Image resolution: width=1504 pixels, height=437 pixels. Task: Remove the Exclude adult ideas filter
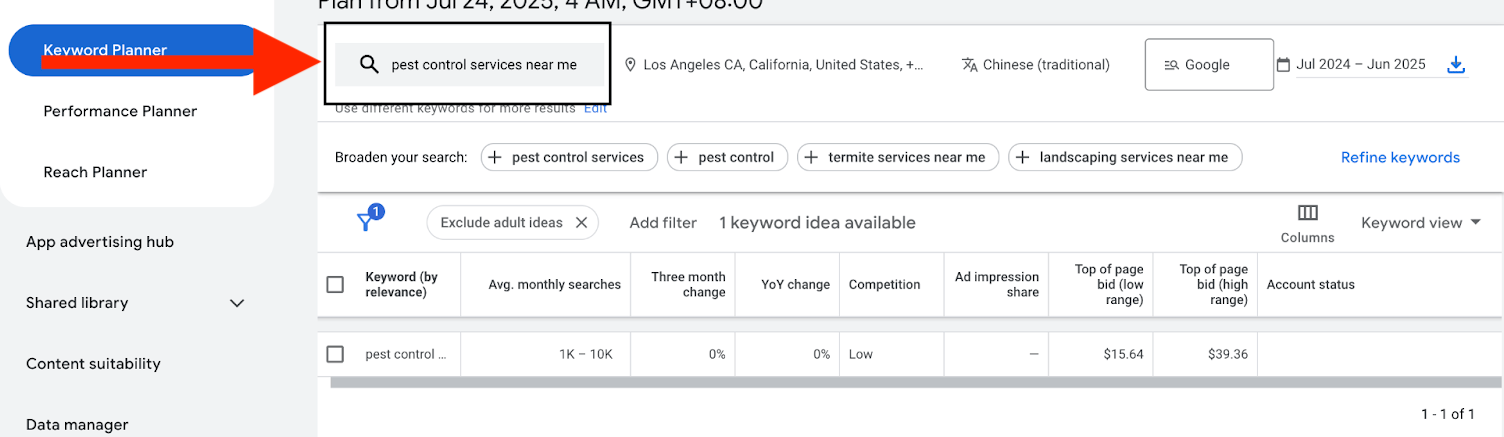point(581,223)
